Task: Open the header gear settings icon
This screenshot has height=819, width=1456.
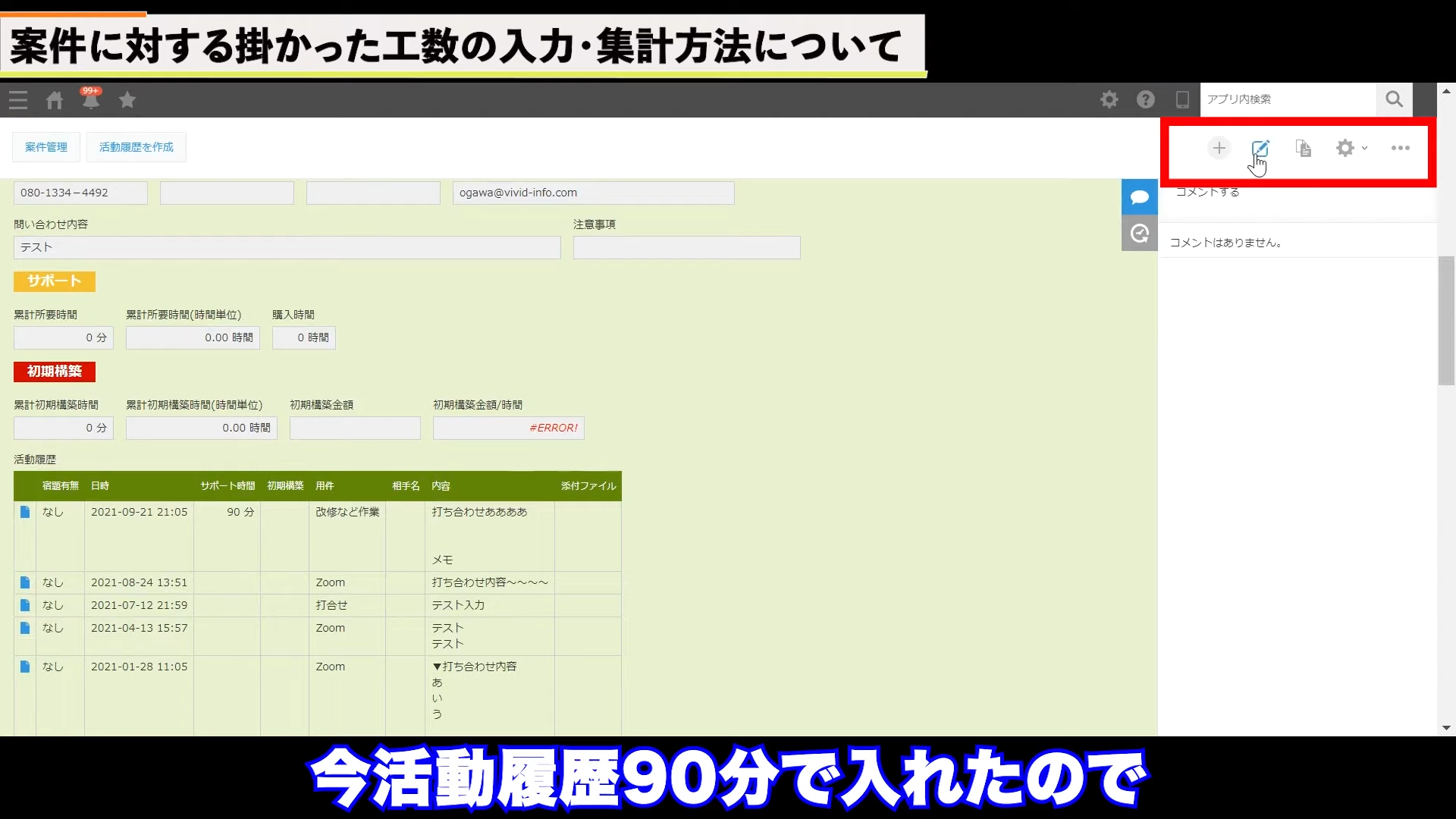Action: pyautogui.click(x=1109, y=99)
